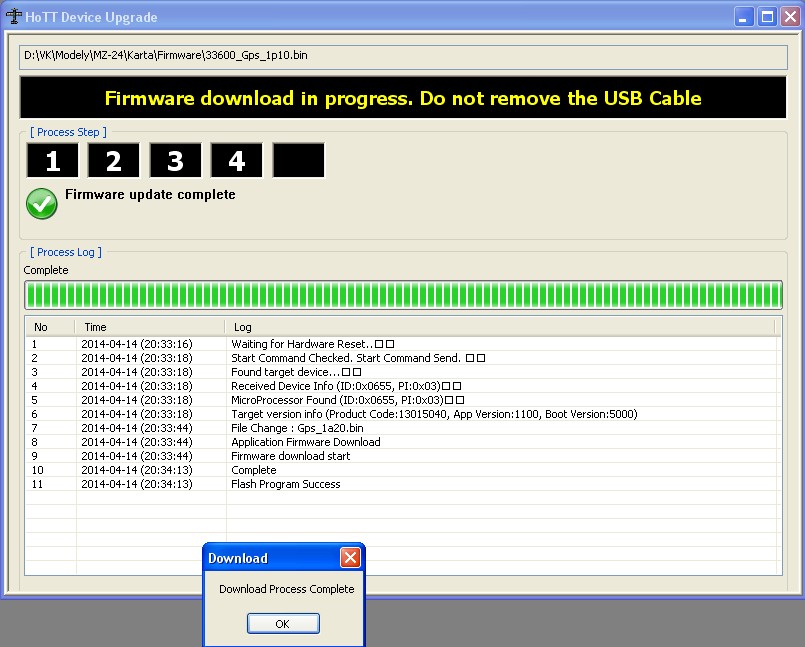Viewport: 805px width, 647px height.
Task: Select the 'Target version info' log entry
Action: click(x=434, y=414)
